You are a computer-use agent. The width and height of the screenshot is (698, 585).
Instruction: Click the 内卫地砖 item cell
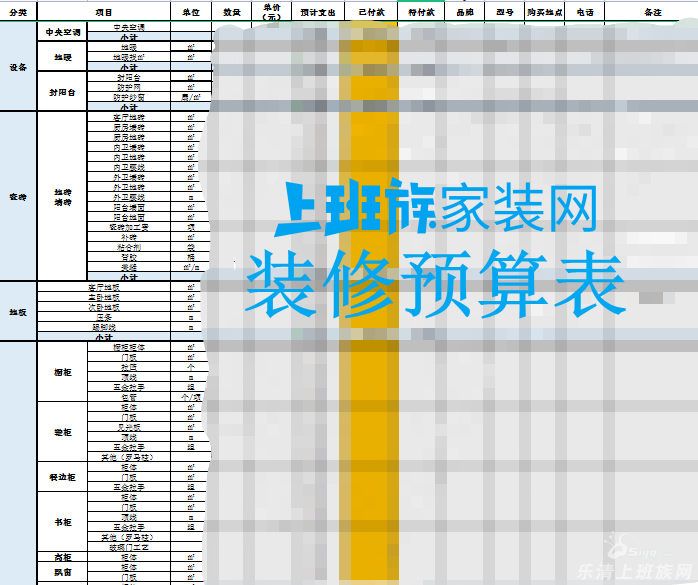pyautogui.click(x=129, y=157)
